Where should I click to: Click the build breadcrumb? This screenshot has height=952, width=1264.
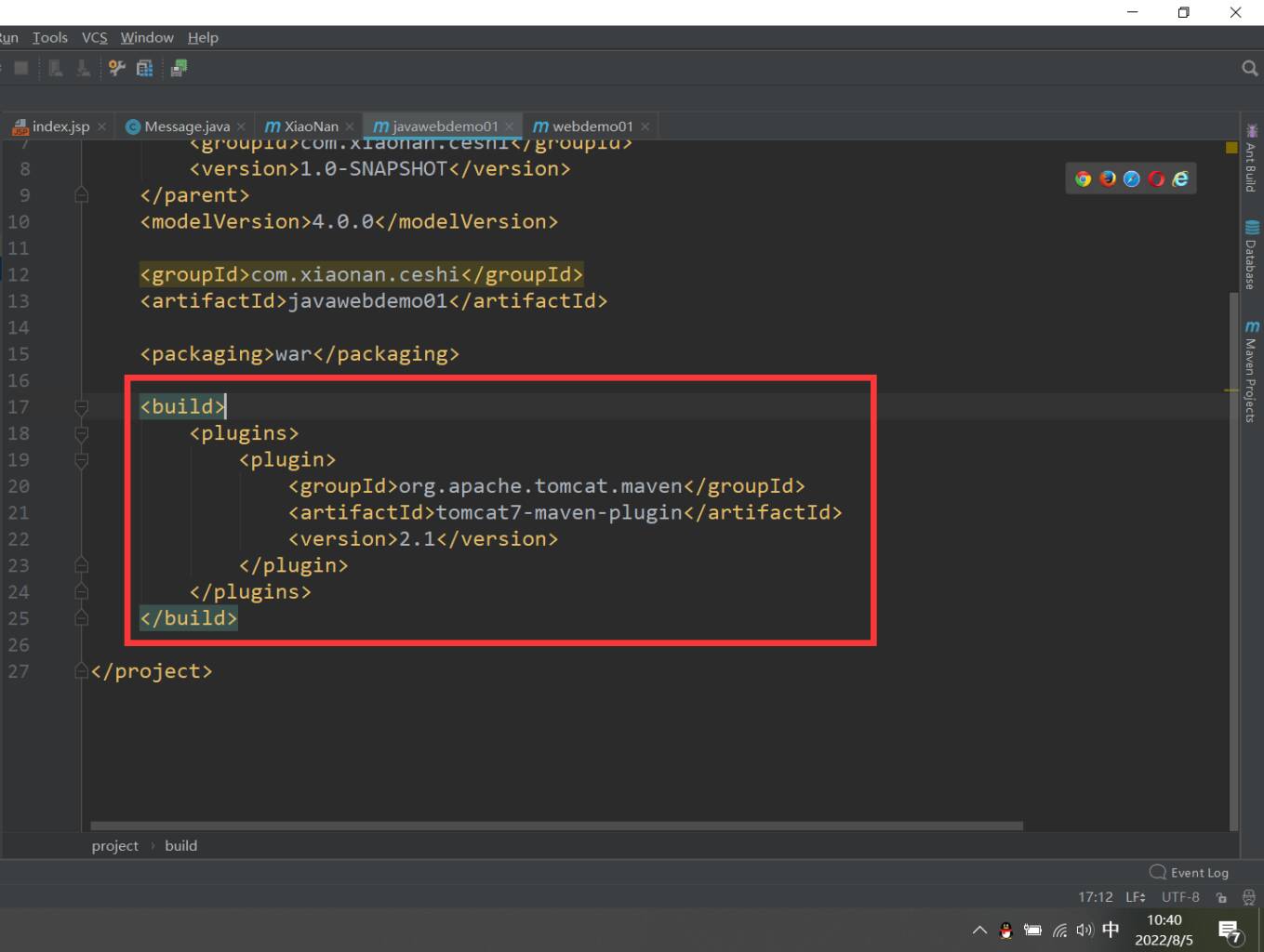pos(180,845)
